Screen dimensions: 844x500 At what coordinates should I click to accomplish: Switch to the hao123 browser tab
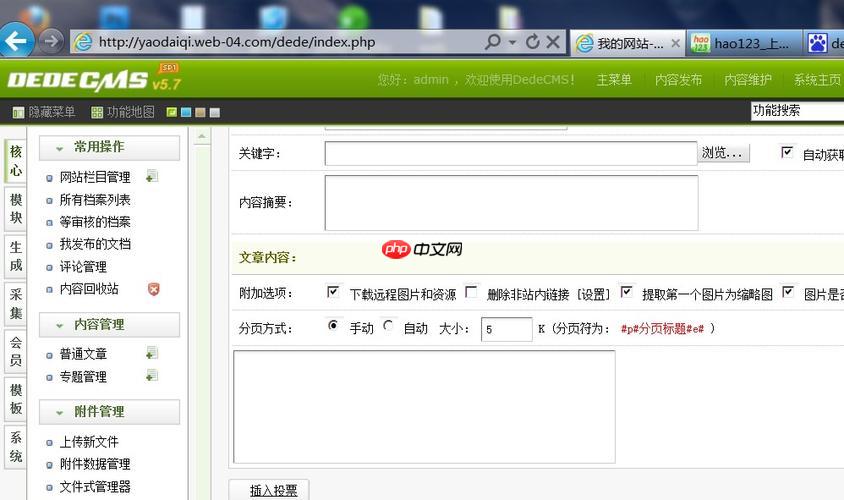743,44
